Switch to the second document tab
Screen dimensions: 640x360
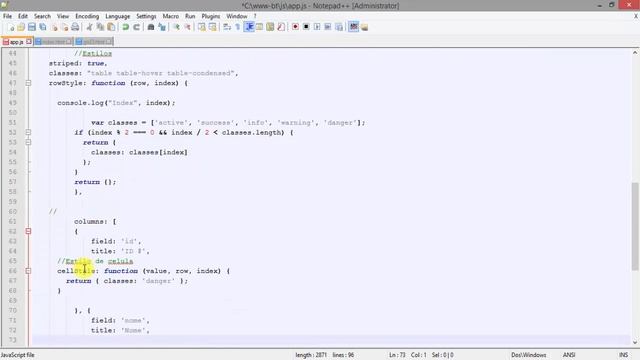tap(53, 42)
